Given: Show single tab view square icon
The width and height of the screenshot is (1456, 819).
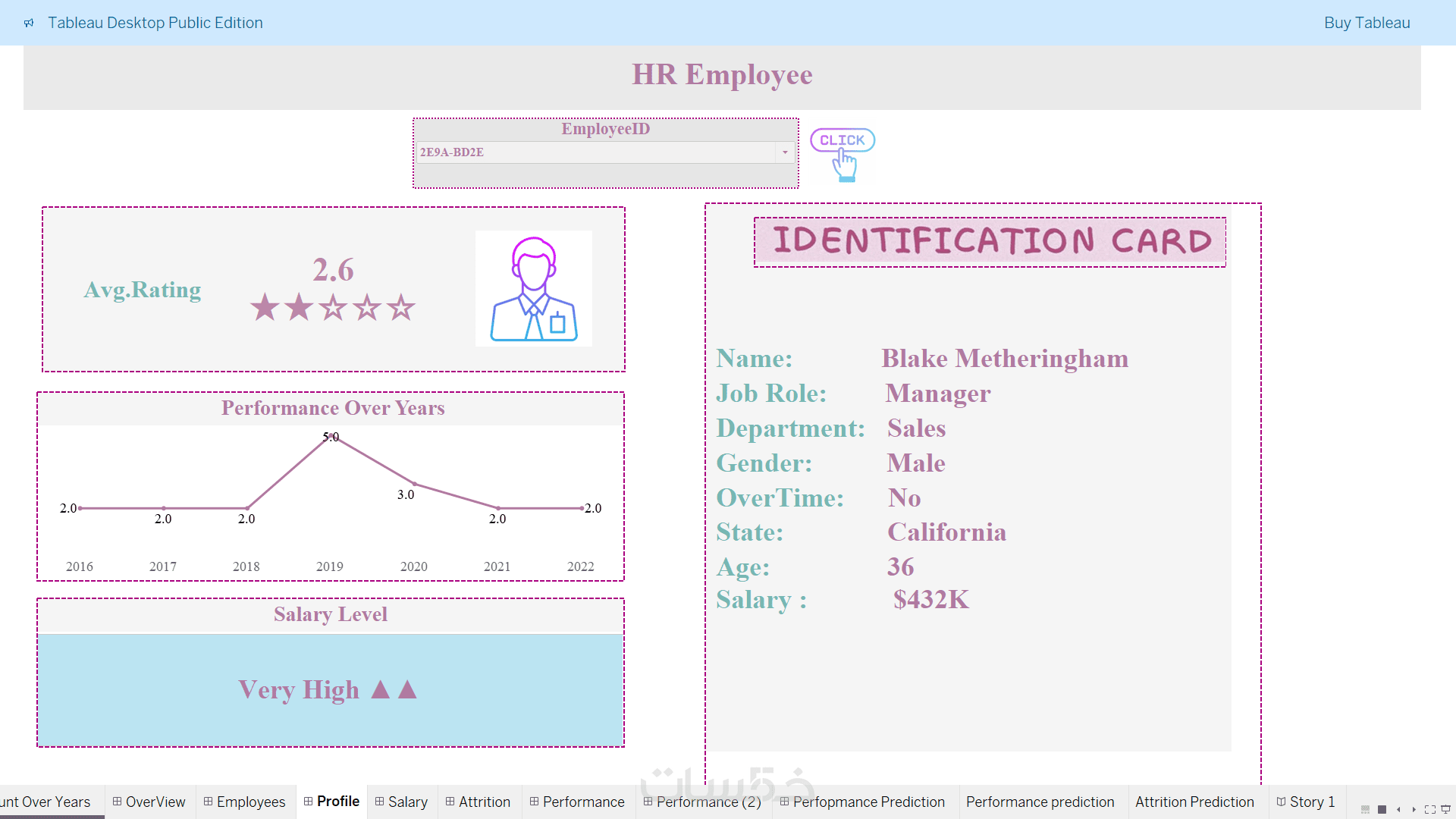Looking at the screenshot, I should (1382, 809).
